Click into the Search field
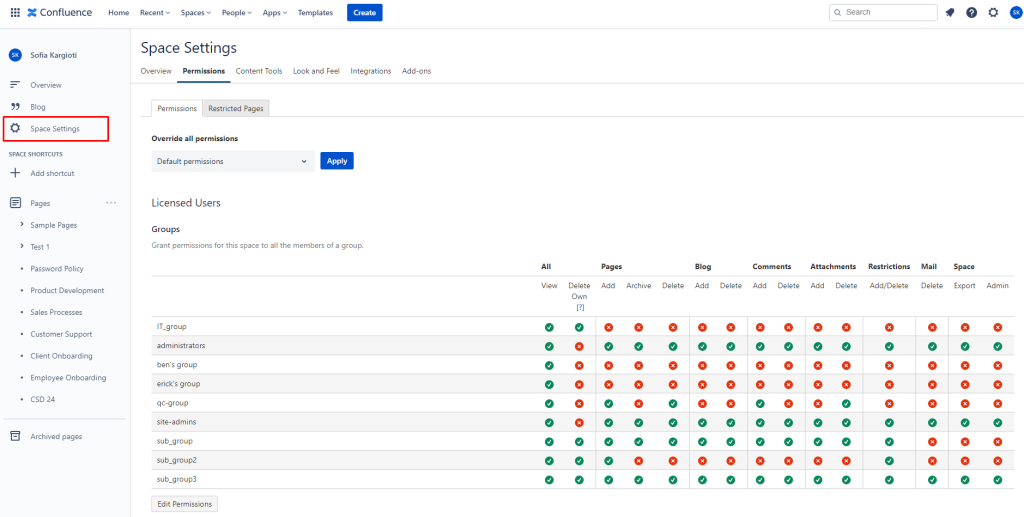 coord(885,12)
